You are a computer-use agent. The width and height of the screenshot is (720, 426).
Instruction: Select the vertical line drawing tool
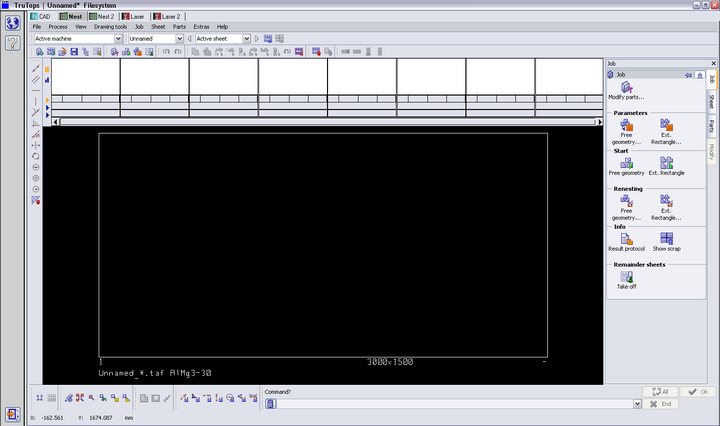[35, 101]
